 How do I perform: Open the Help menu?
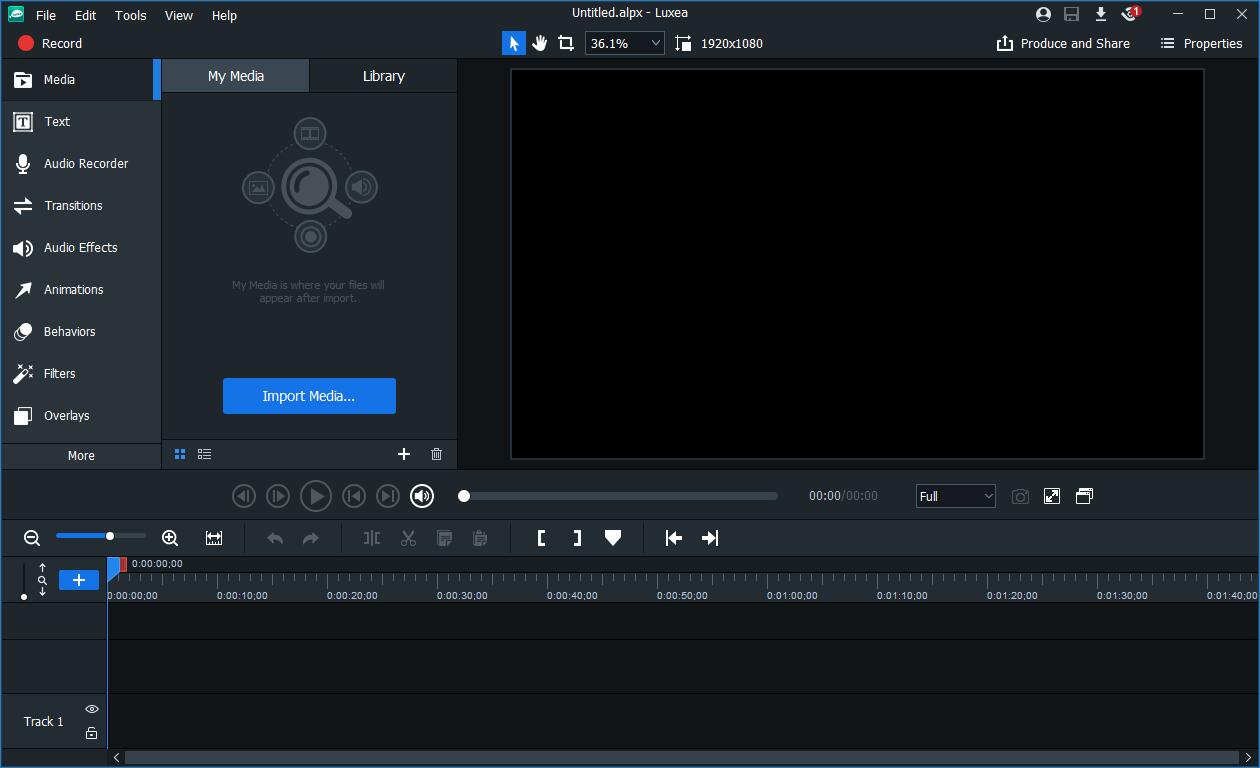pos(225,15)
